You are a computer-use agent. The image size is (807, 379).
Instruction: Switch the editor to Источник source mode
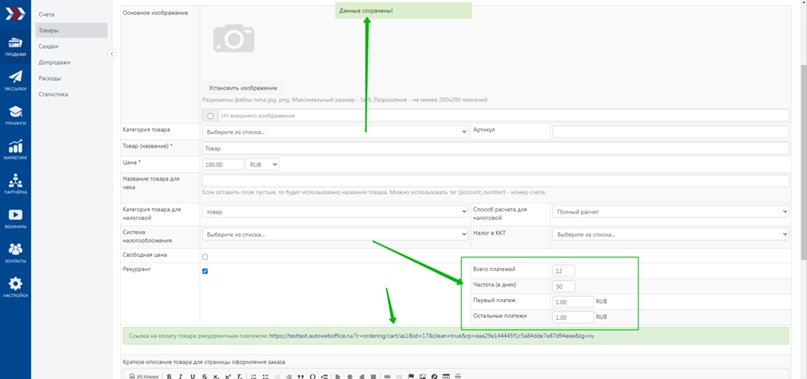tap(144, 376)
